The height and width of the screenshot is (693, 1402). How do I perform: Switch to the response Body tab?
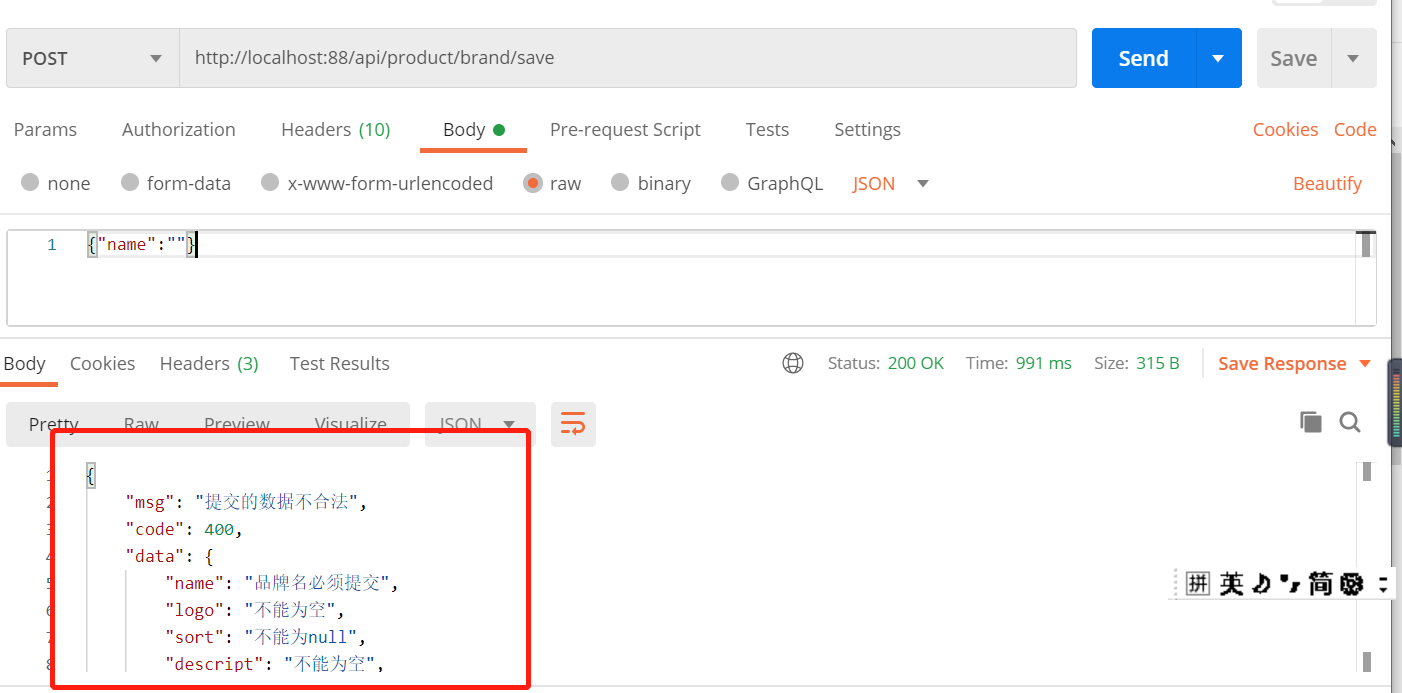[x=24, y=363]
